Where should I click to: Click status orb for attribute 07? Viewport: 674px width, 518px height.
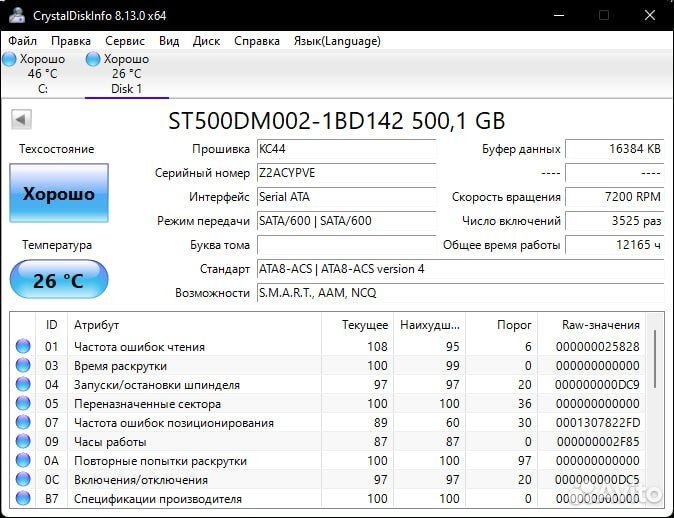(x=23, y=422)
